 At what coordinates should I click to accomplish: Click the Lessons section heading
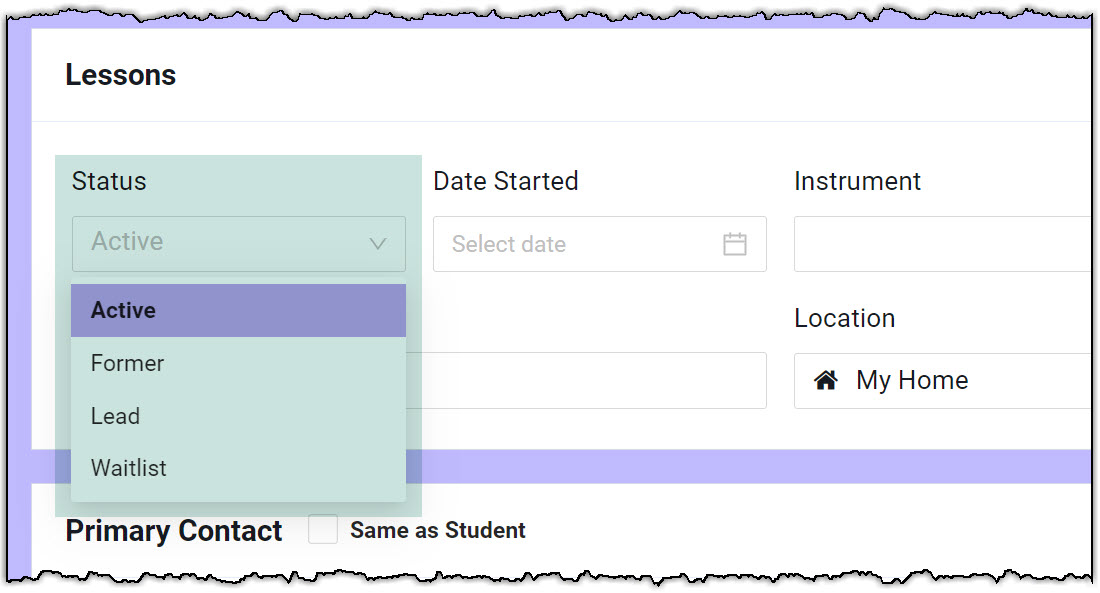pyautogui.click(x=121, y=75)
